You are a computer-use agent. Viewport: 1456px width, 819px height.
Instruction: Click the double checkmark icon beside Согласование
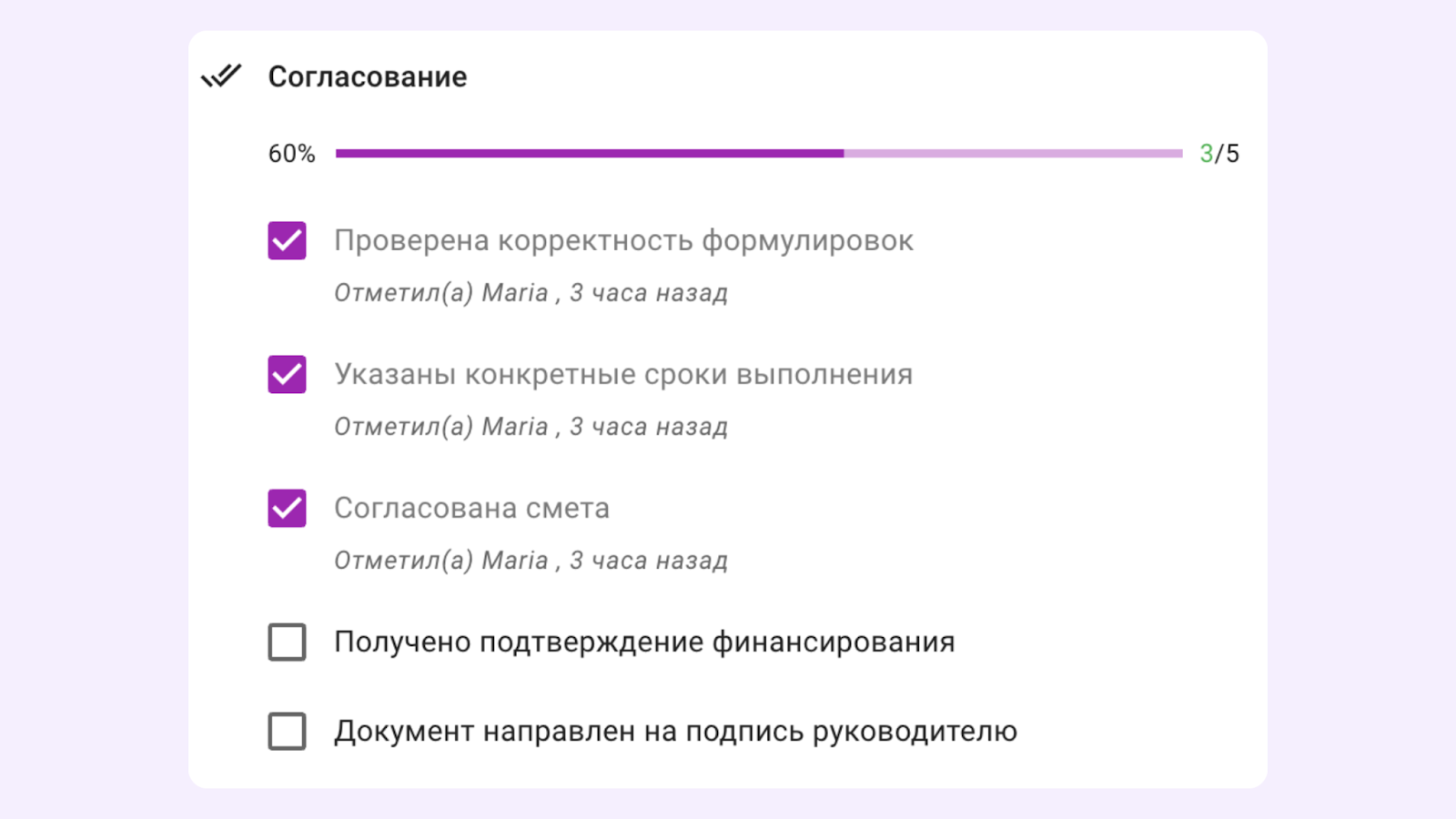coord(221,76)
